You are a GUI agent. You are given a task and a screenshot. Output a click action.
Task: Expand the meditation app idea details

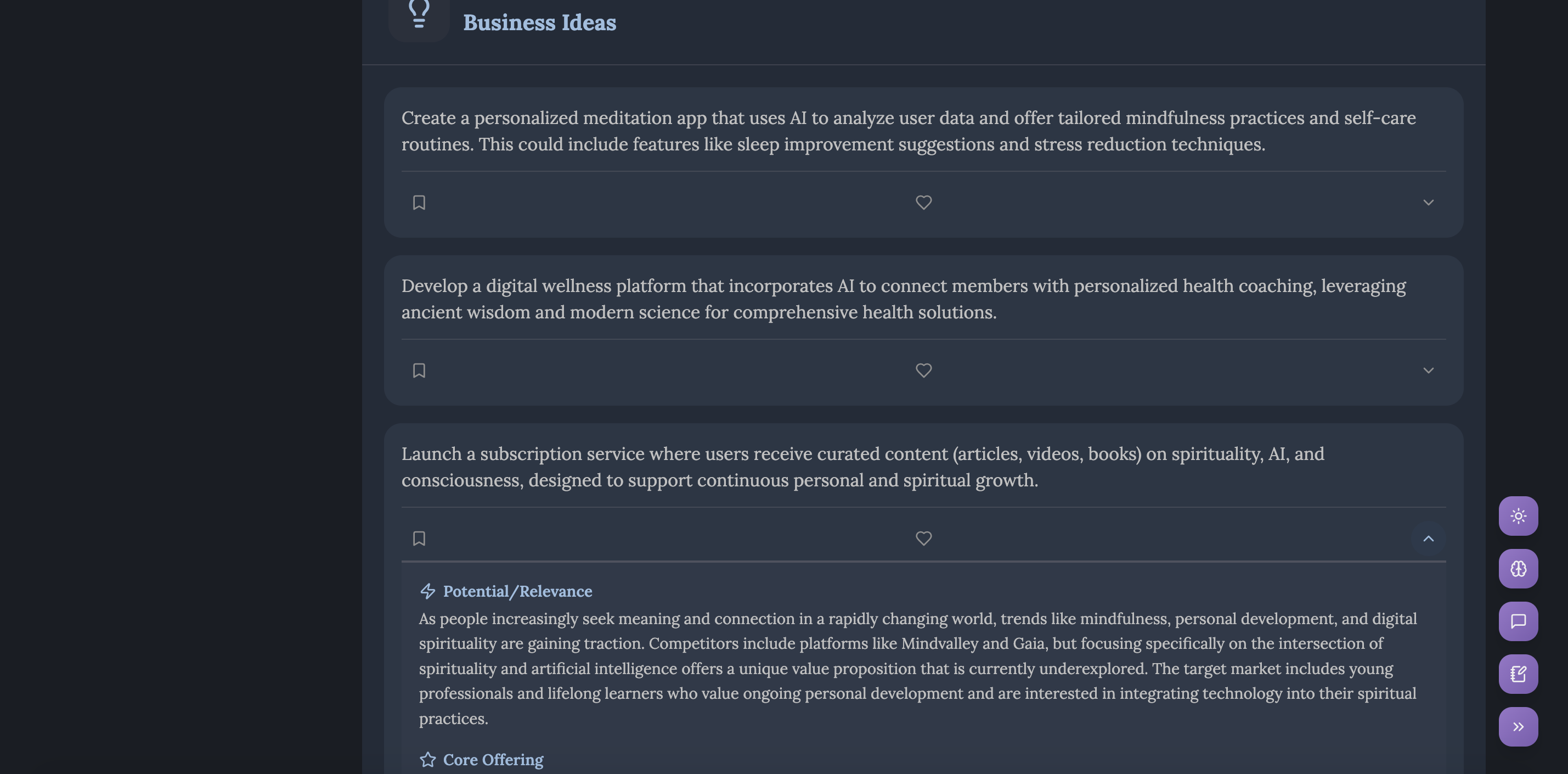(1428, 202)
